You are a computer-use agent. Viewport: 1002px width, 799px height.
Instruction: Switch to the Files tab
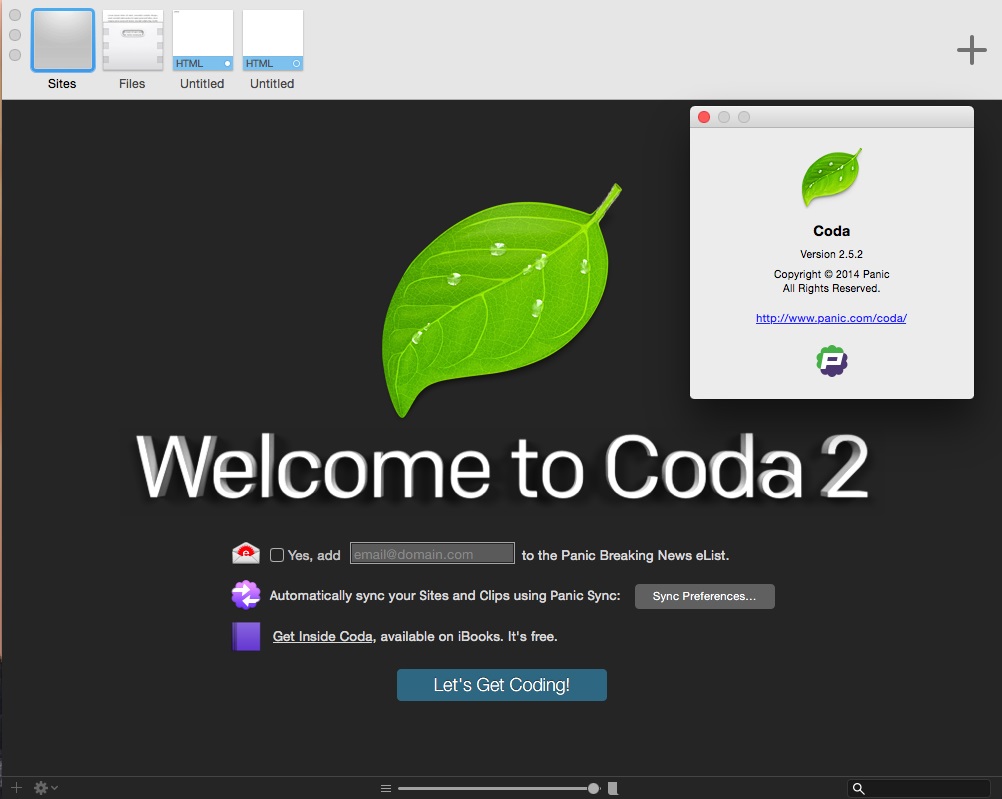coord(133,40)
